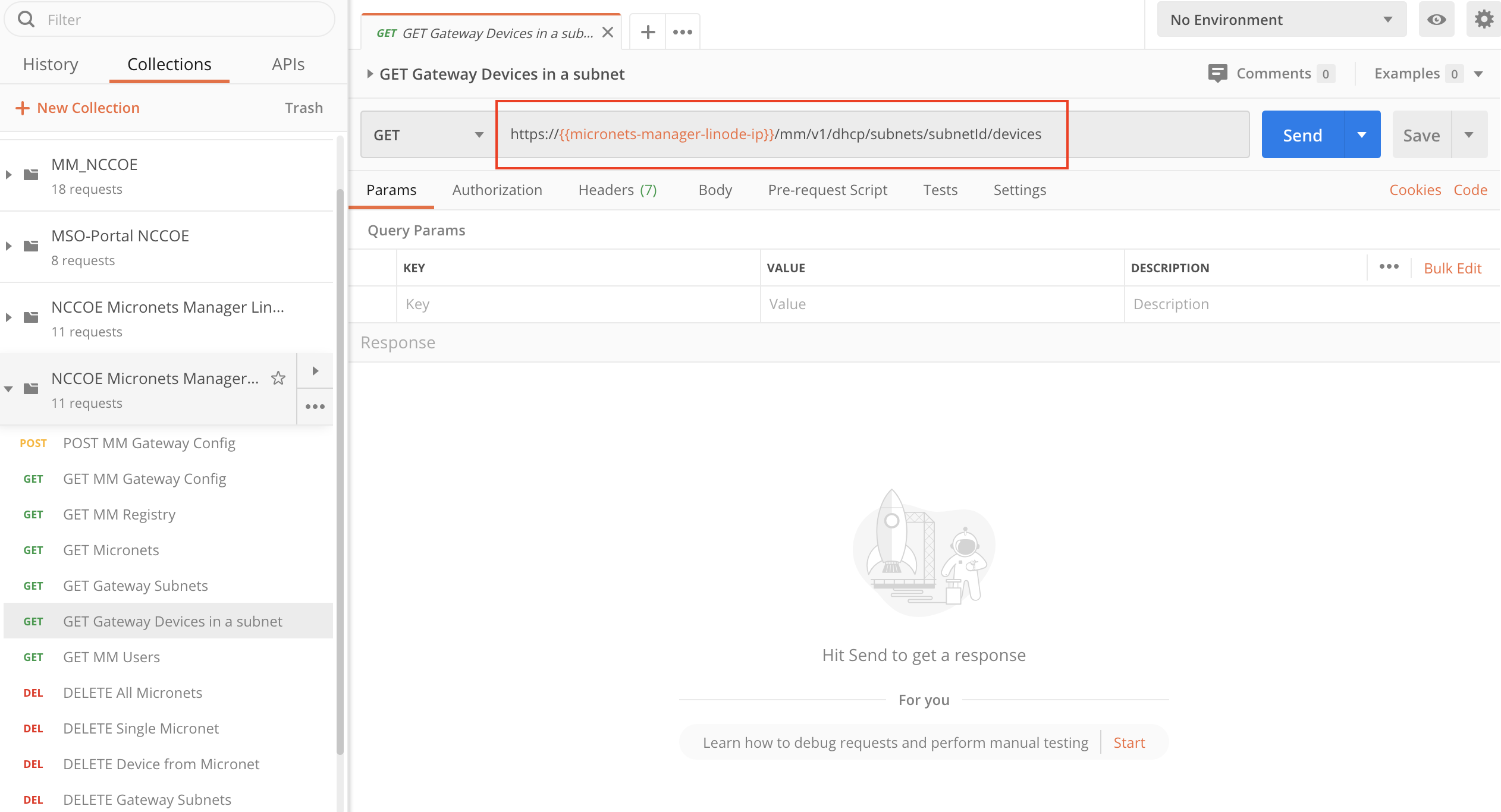Select the Params tab

click(391, 190)
